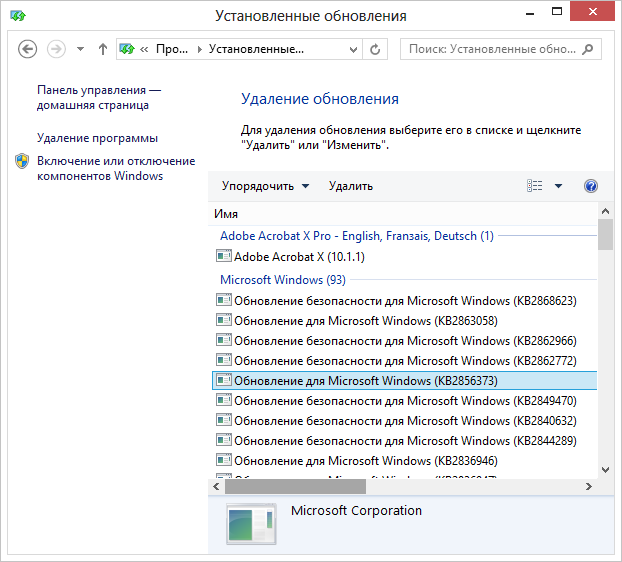Screen dimensions: 622x562
Task: Open 'Включение или отключение компонентов Windows'
Action: (116, 169)
